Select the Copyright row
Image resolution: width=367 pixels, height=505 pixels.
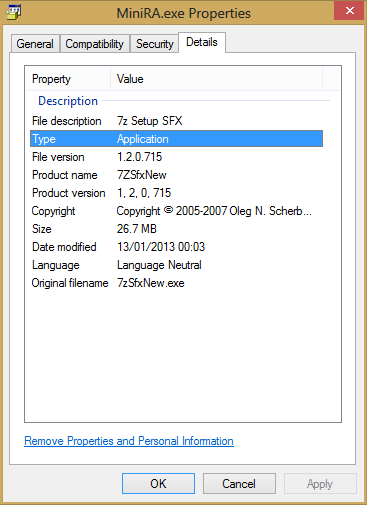pyautogui.click(x=176, y=211)
